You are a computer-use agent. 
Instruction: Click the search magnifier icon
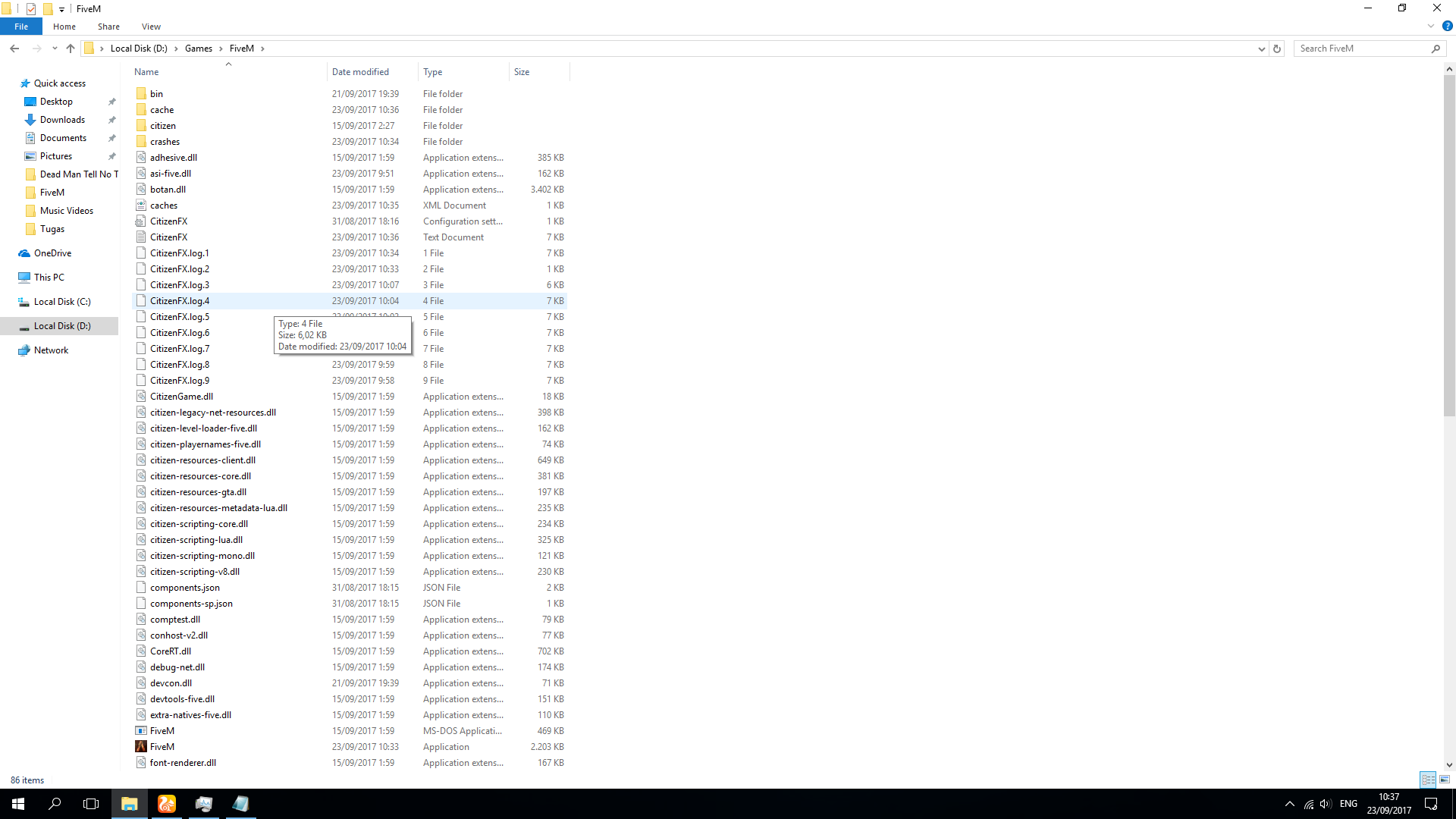1436,49
